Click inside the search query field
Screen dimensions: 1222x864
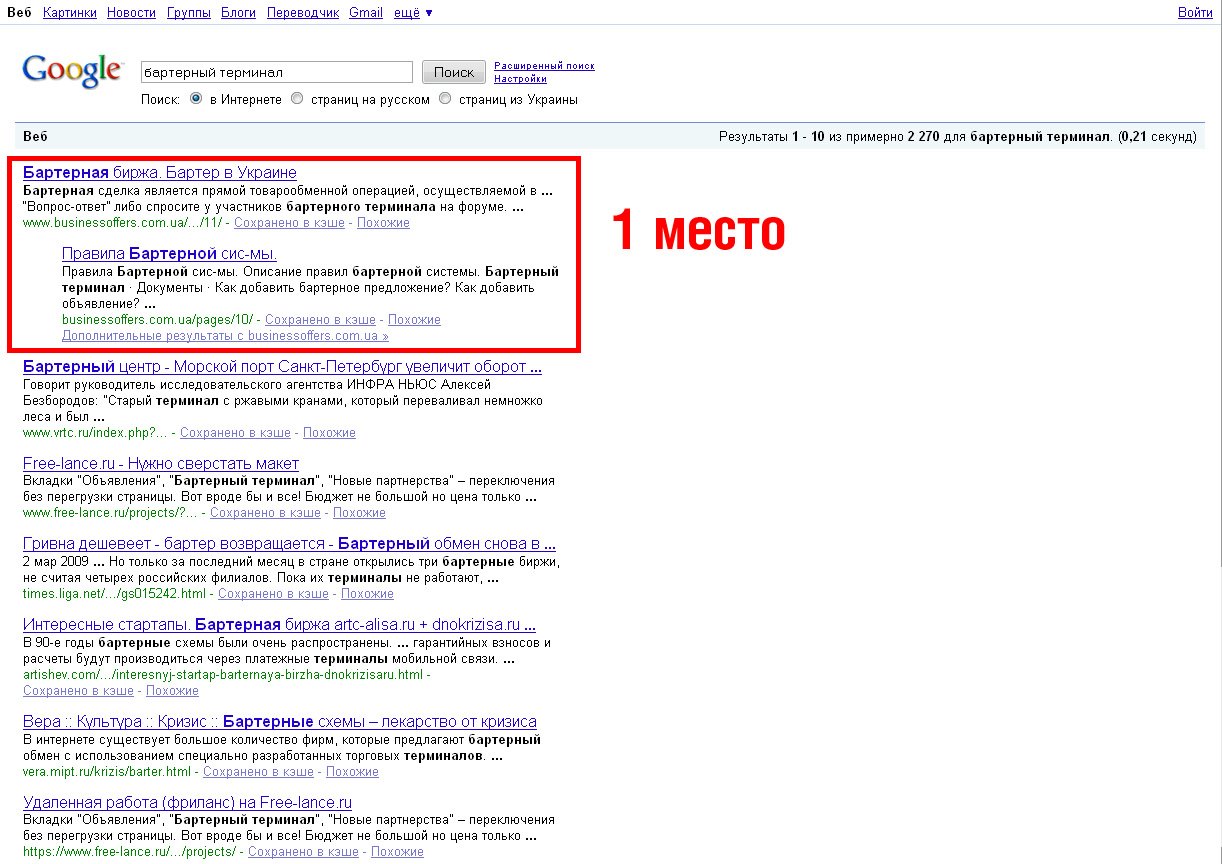click(x=277, y=71)
